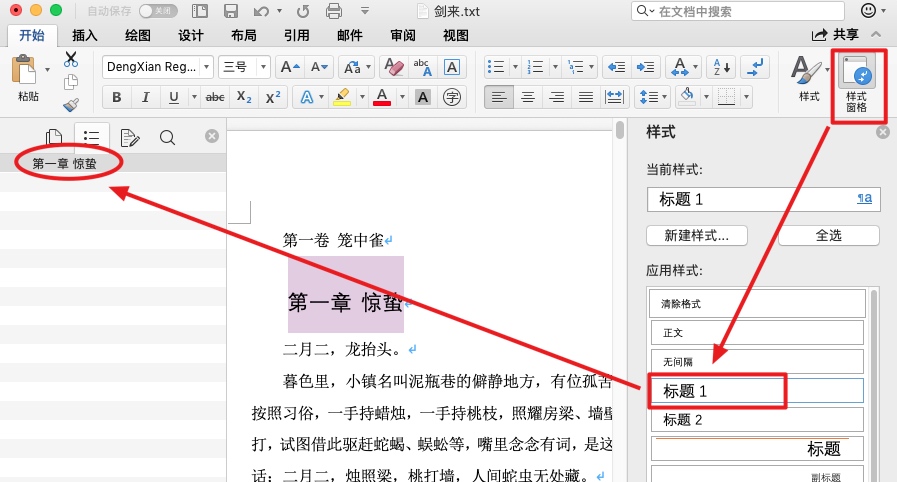The height and width of the screenshot is (482, 897).
Task: Click the 全选 button
Action: click(x=828, y=236)
